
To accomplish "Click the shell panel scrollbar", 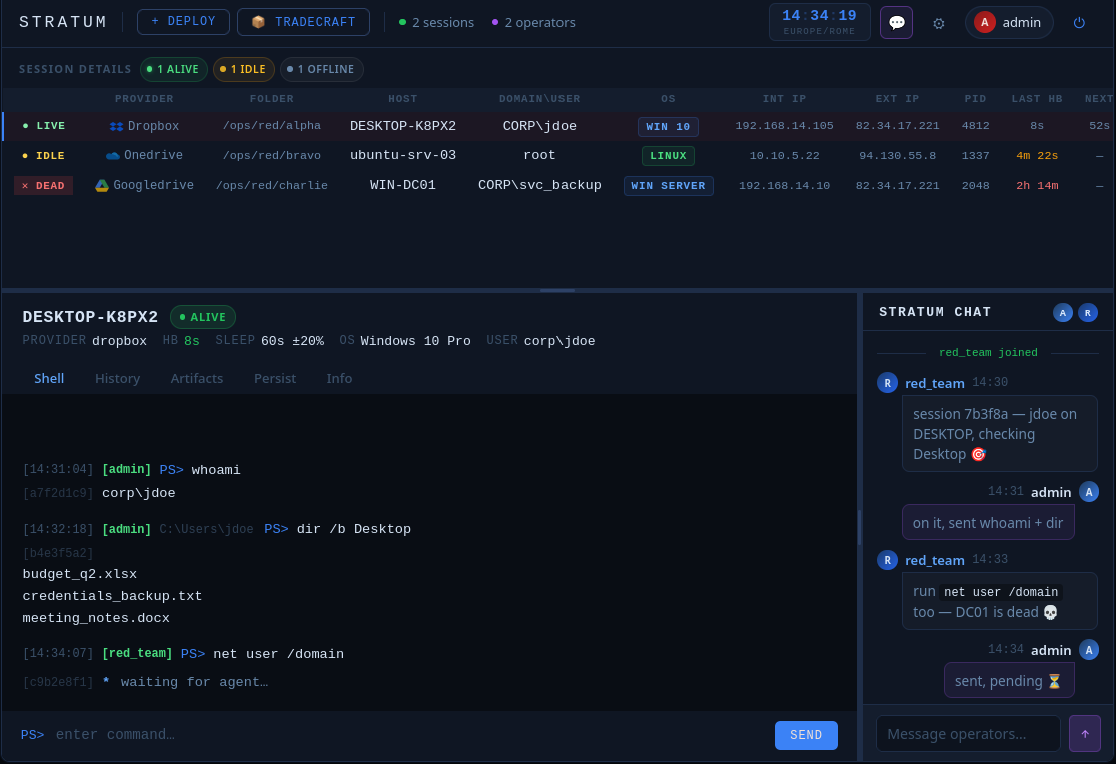I will click(x=859, y=527).
